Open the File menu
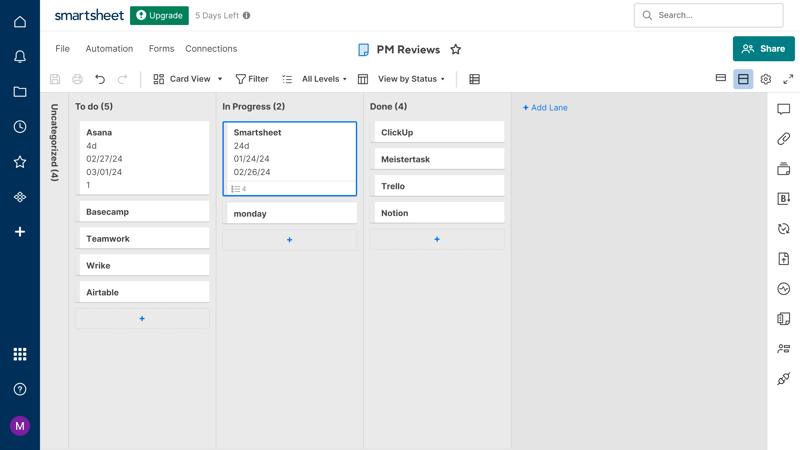 [x=62, y=48]
